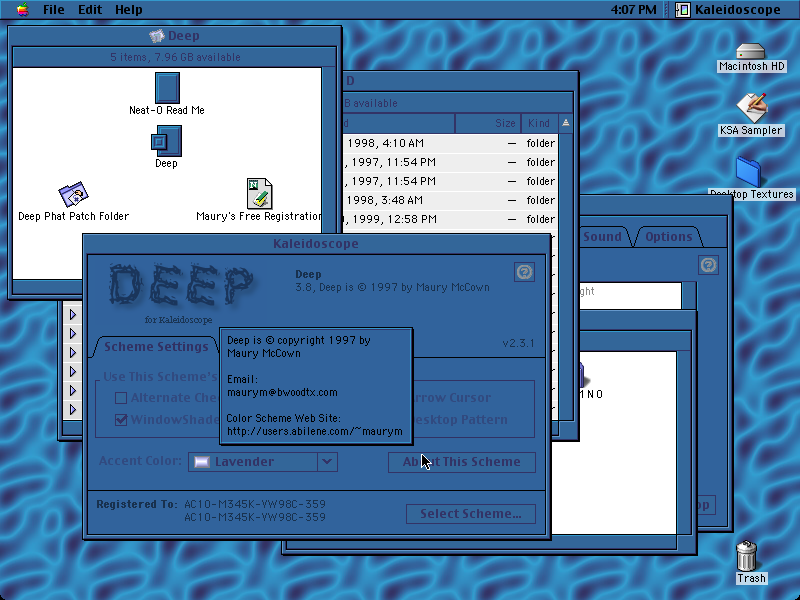The width and height of the screenshot is (800, 600).
Task: Expand the fifth disclosure triangle in list window
Action: pyautogui.click(x=72, y=390)
